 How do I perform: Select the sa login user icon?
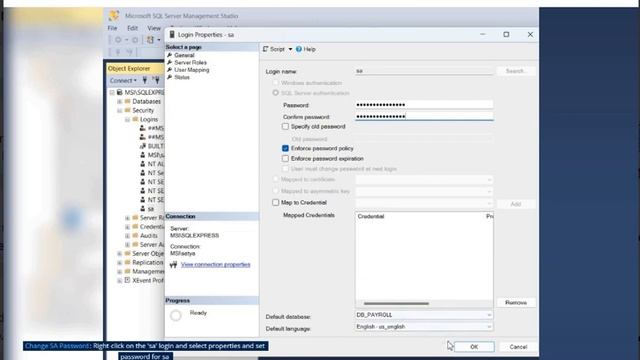[142, 209]
